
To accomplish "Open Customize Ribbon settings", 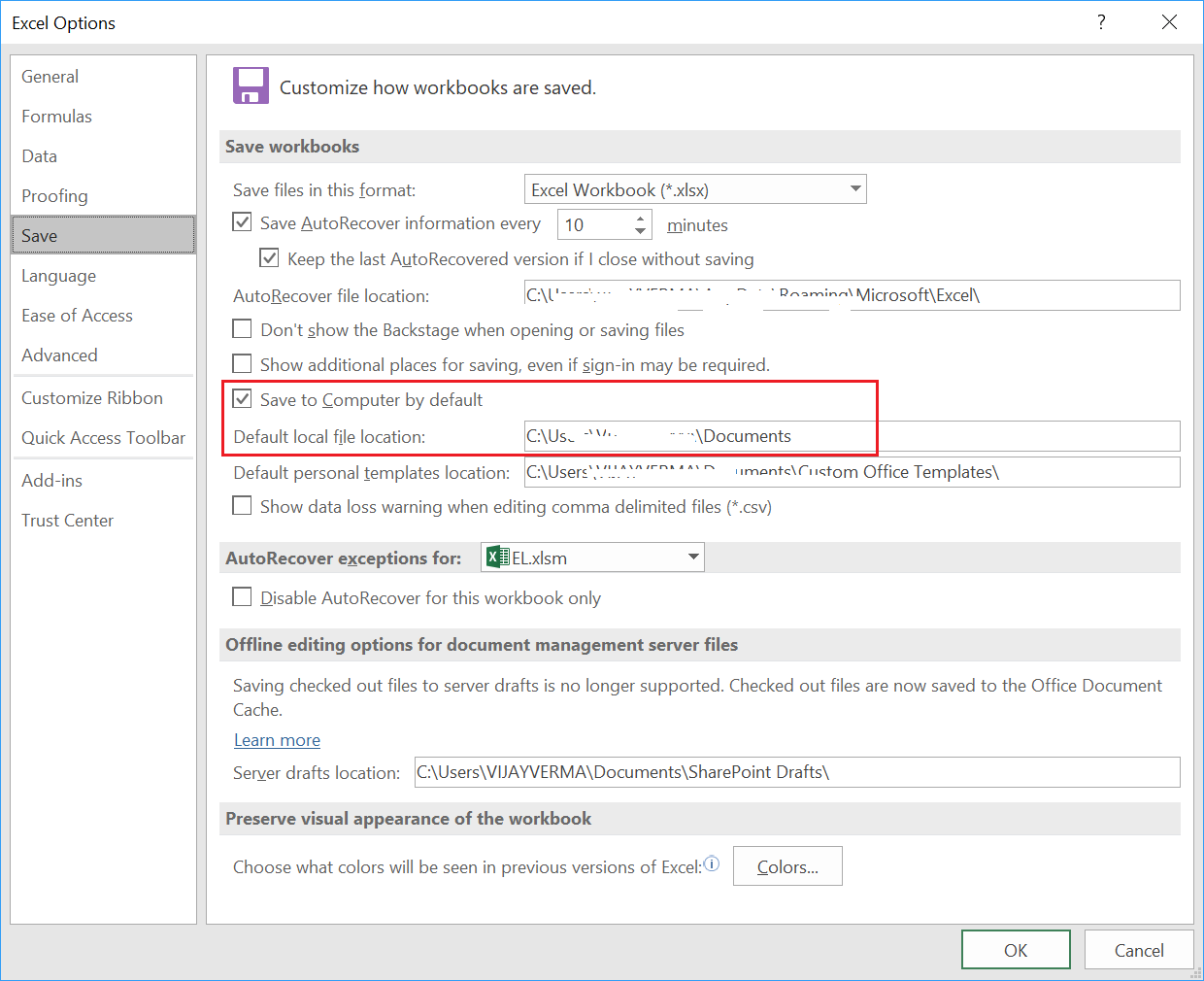I will point(103,397).
